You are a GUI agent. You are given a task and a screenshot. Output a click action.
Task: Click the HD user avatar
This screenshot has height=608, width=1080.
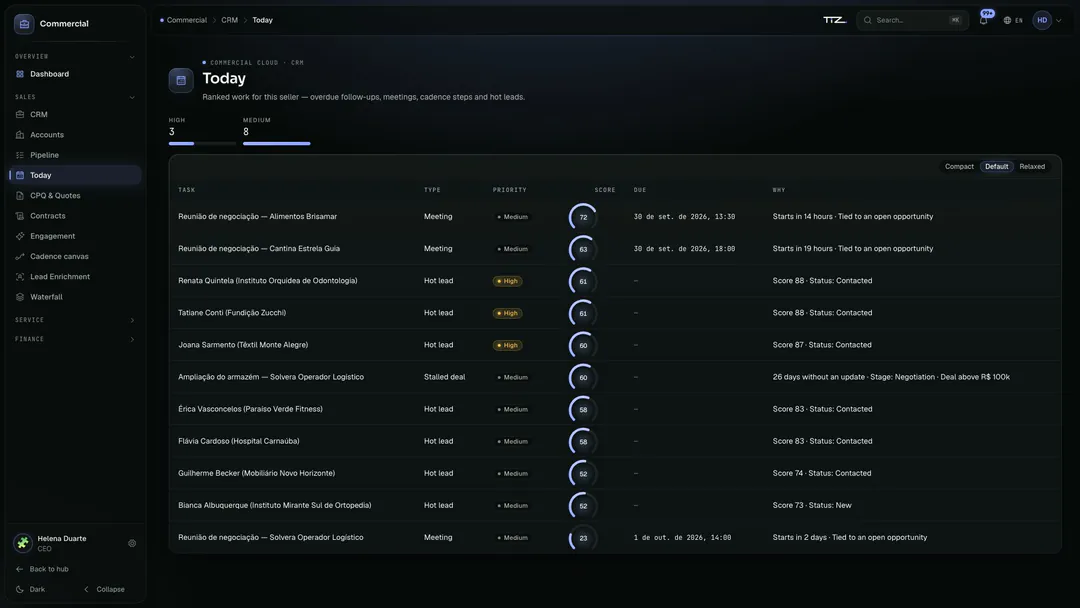click(1042, 20)
